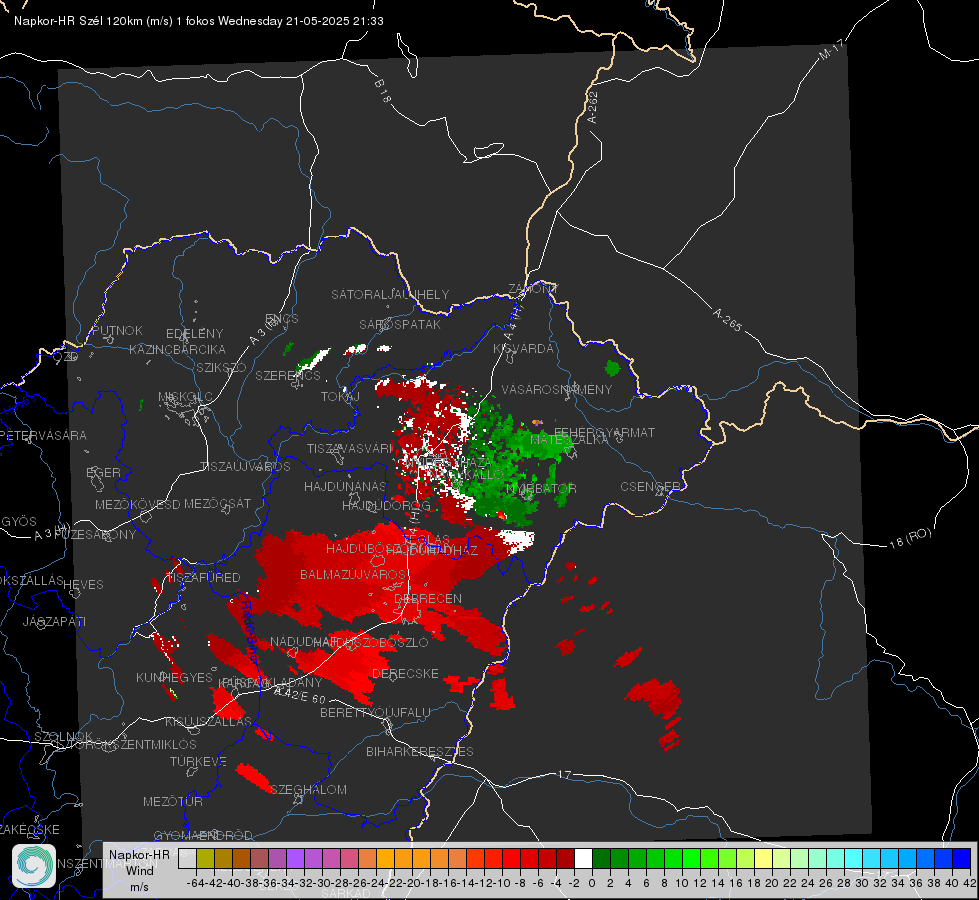
Task: Select the dark blue swatch between 40 and 42
Action: click(962, 858)
